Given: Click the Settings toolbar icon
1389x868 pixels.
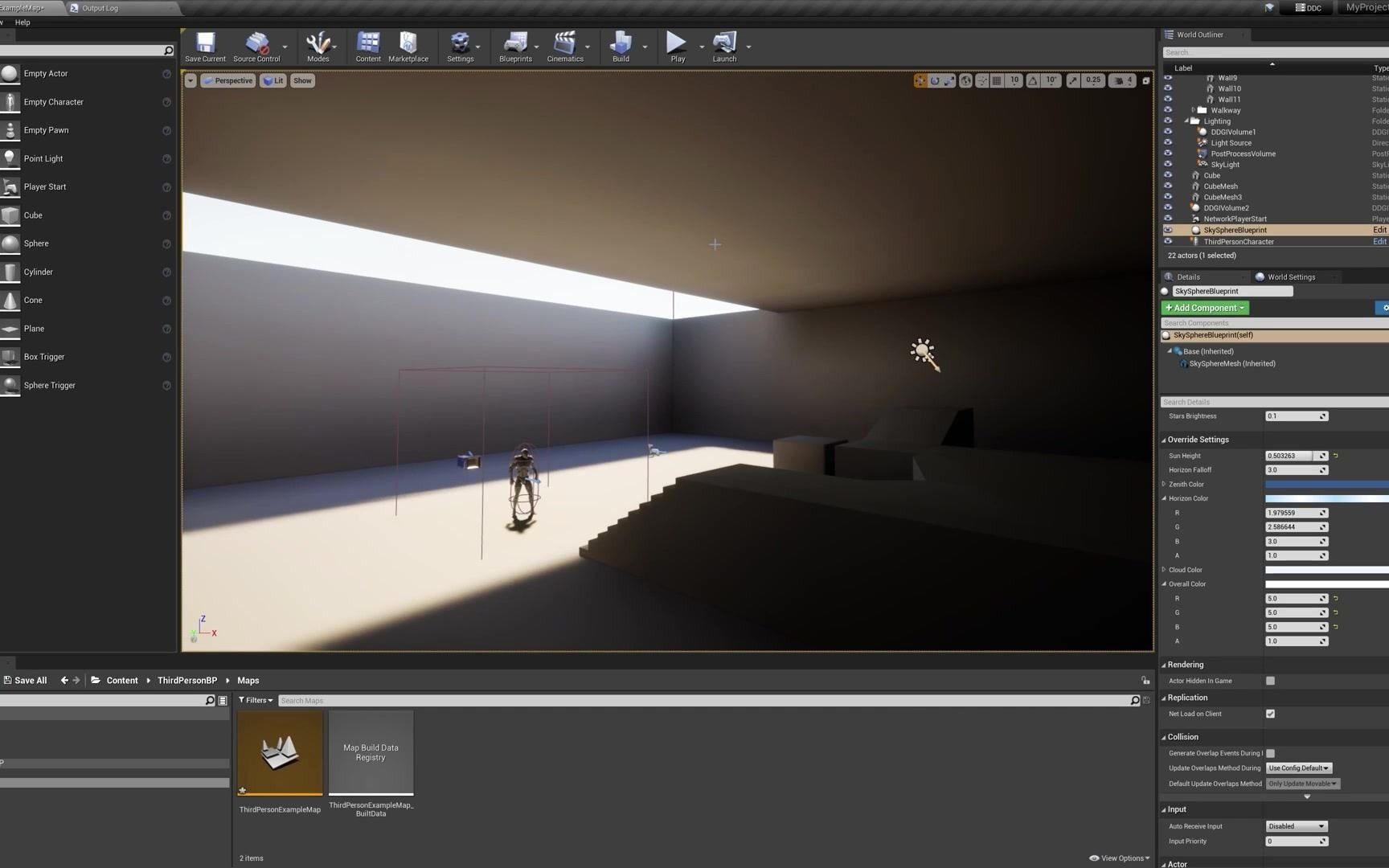Looking at the screenshot, I should (x=460, y=46).
